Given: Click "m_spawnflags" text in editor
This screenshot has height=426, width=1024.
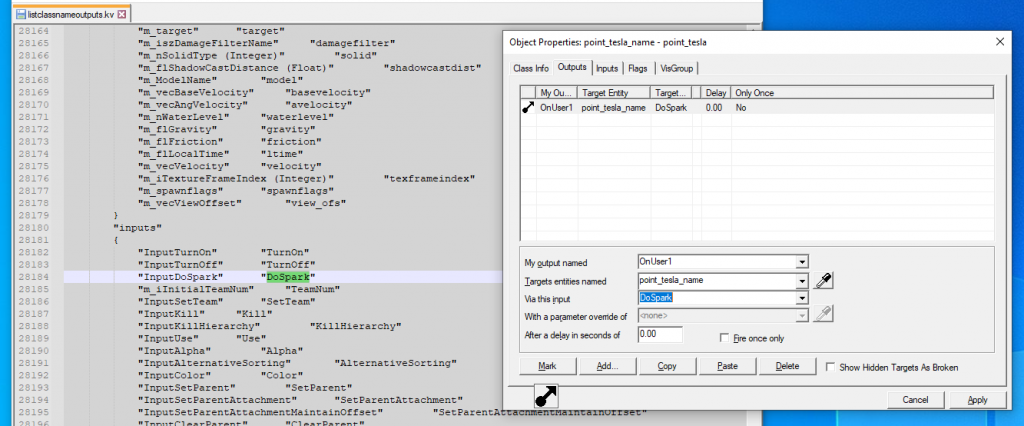Looking at the screenshot, I should [180, 191].
